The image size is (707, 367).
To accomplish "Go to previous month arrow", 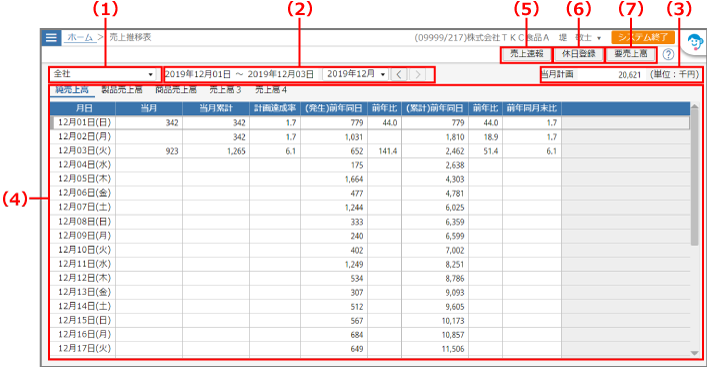I will (399, 74).
